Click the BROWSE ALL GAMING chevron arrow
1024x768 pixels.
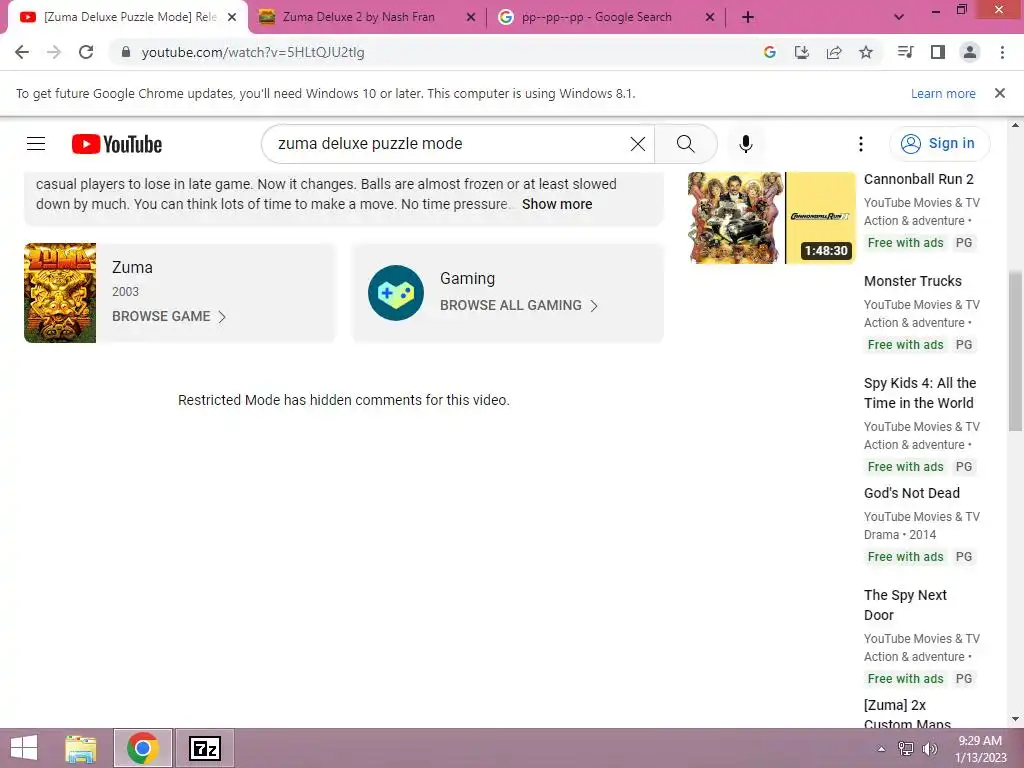tap(594, 306)
